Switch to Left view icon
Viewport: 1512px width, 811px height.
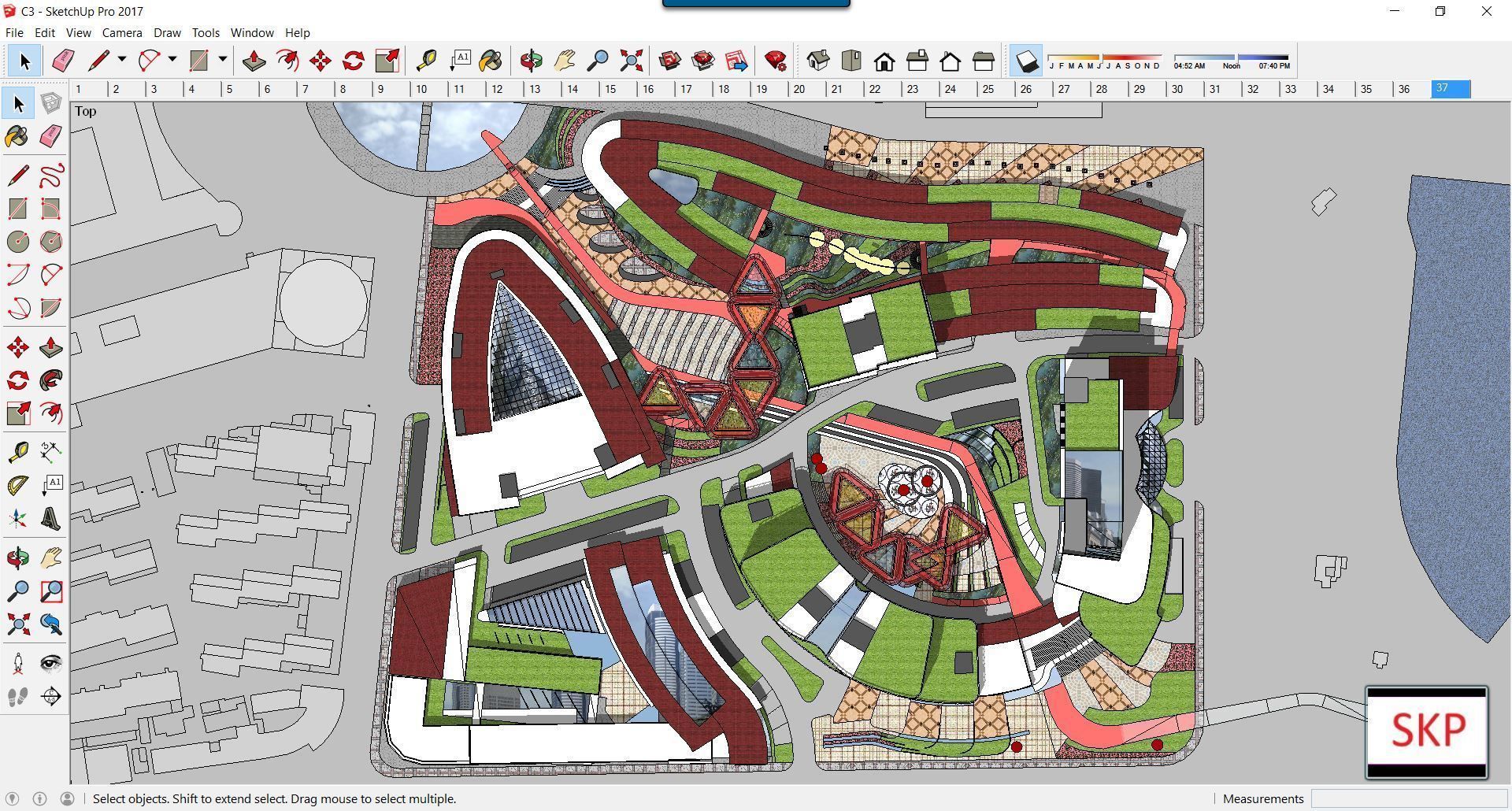984,61
